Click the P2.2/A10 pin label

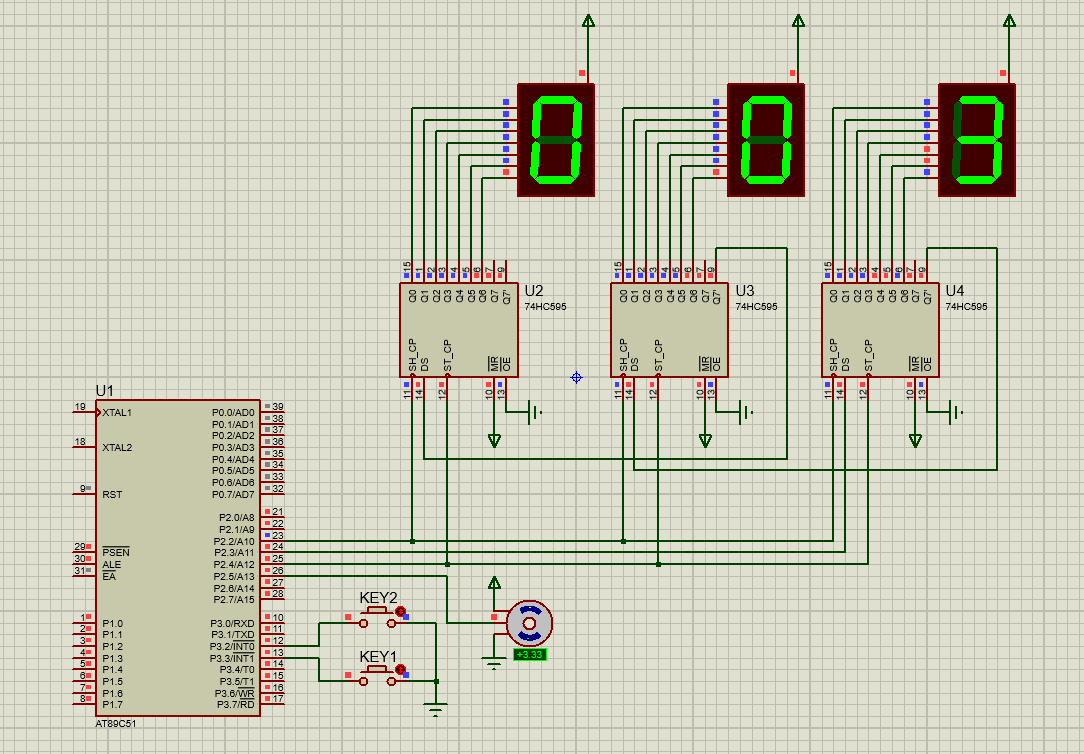tap(234, 541)
